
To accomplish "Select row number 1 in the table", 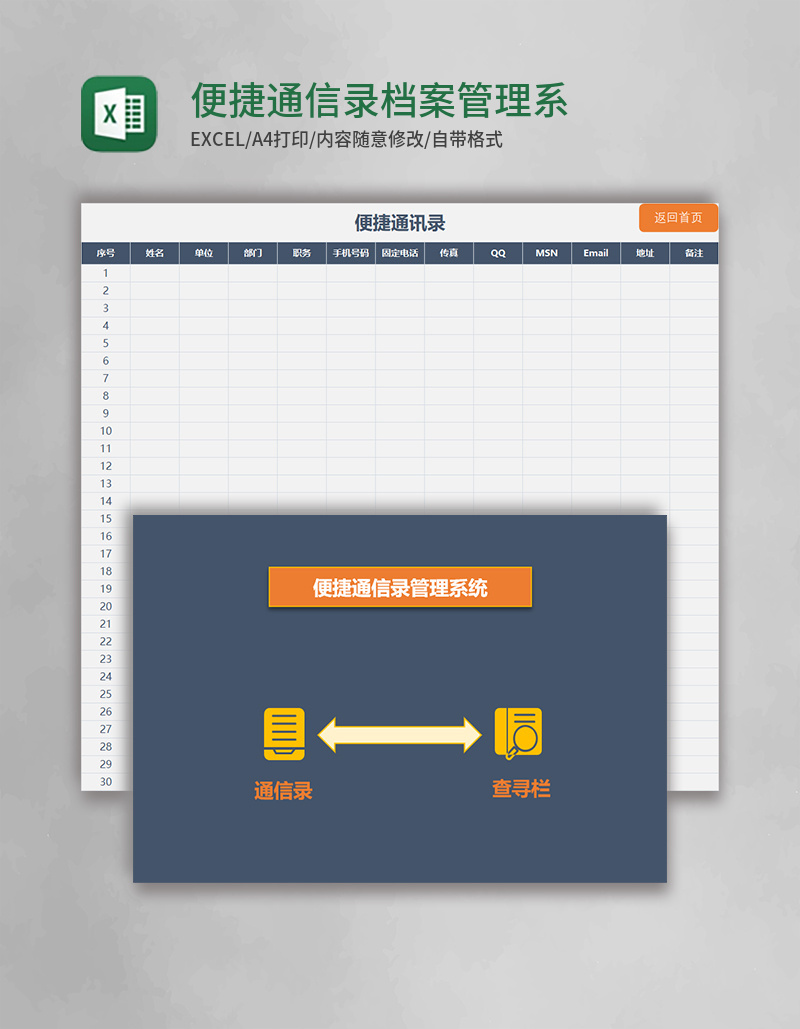I will 105,271.
